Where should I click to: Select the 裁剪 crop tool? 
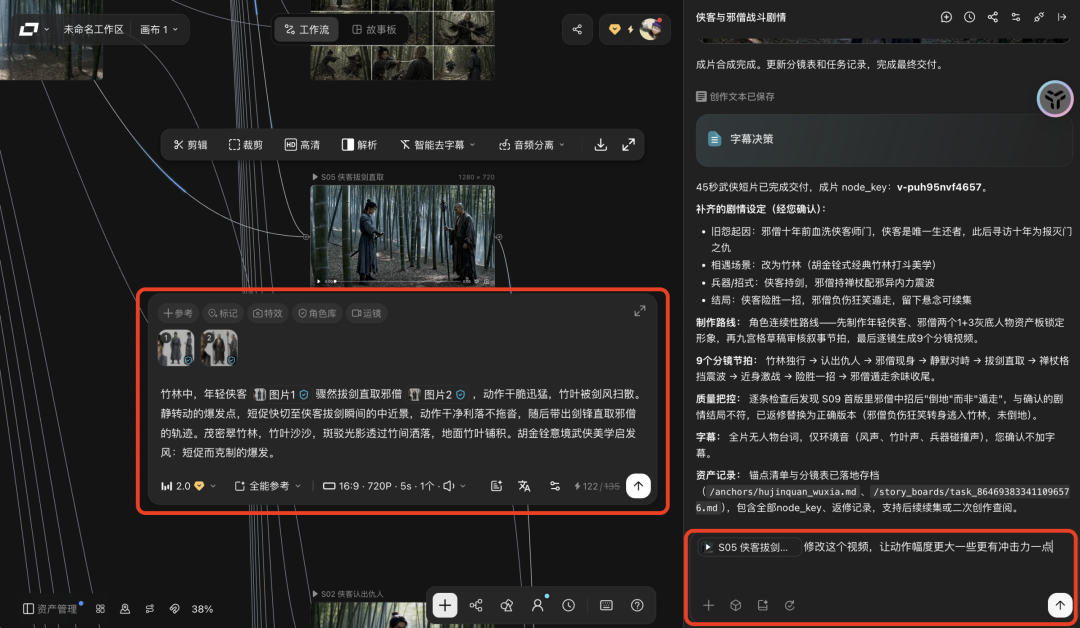point(246,145)
